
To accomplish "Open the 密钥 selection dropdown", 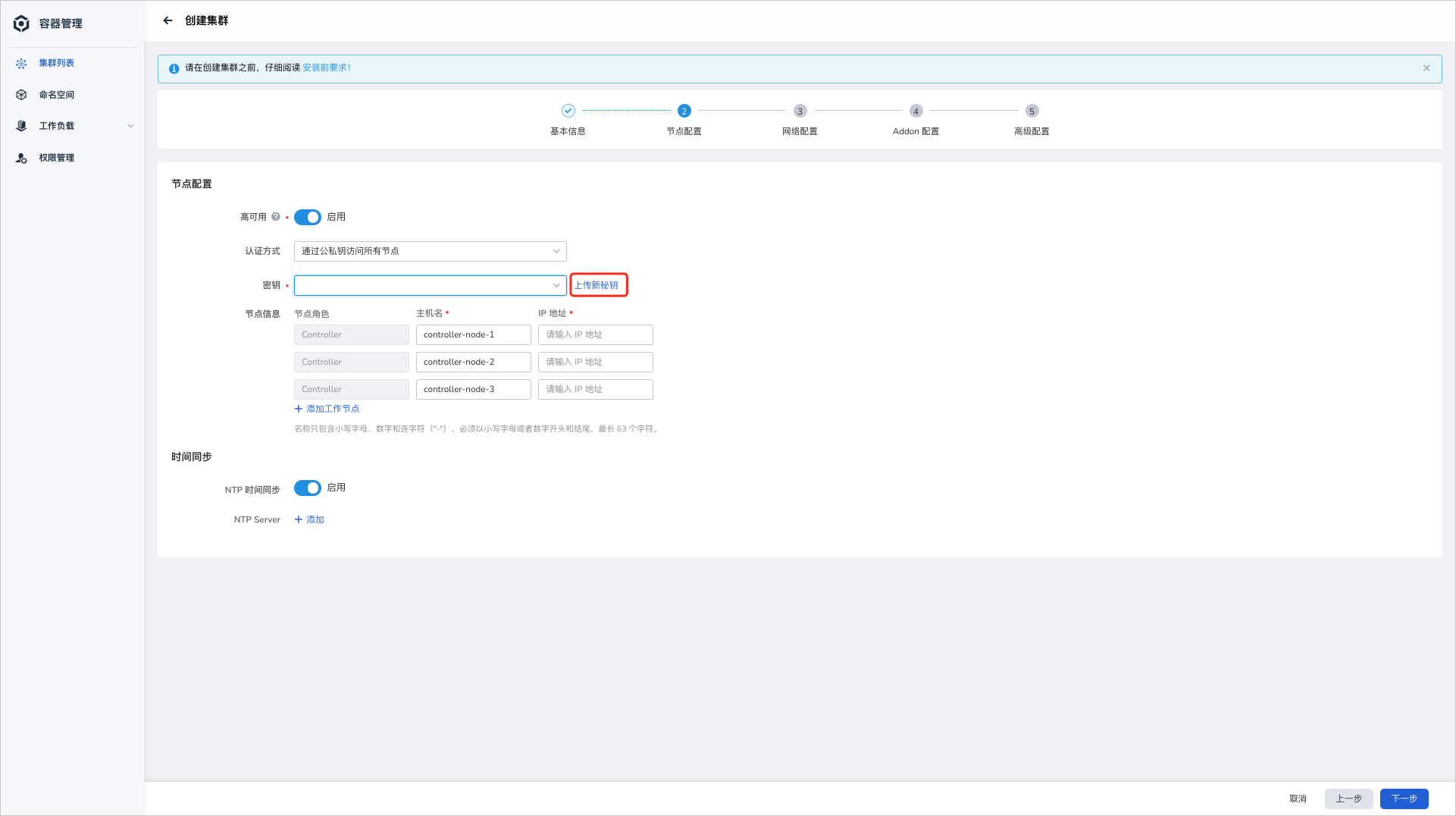I will coord(430,285).
